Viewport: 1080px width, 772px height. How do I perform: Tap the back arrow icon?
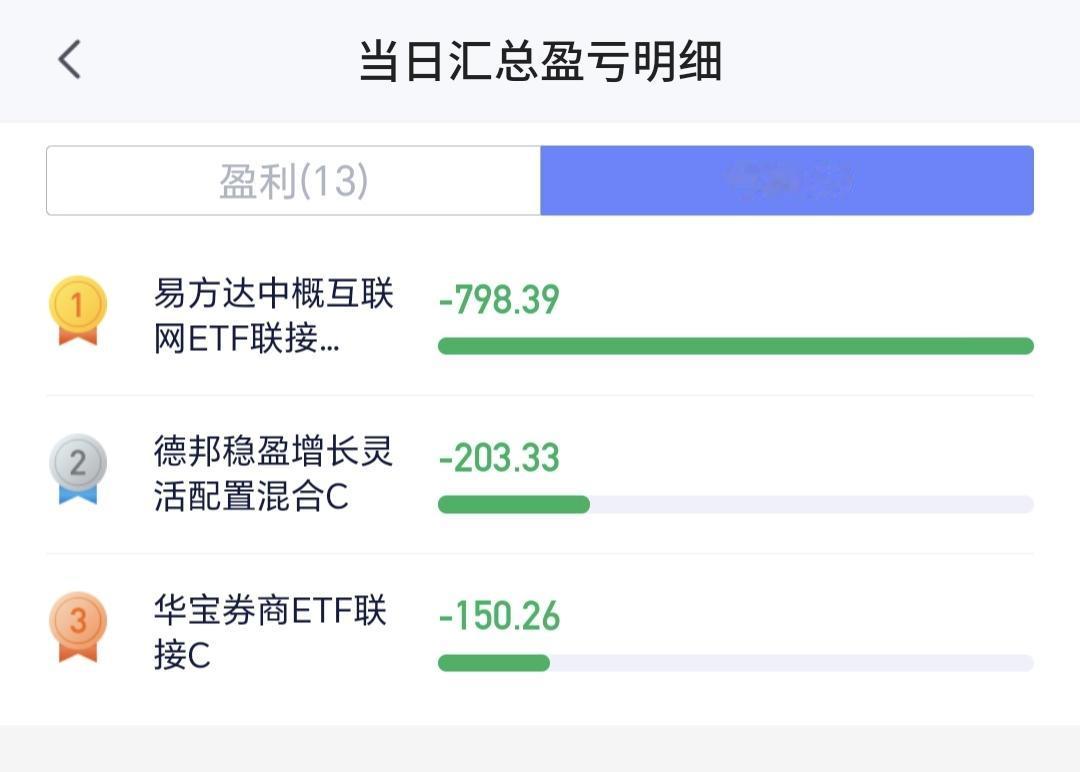[69, 59]
